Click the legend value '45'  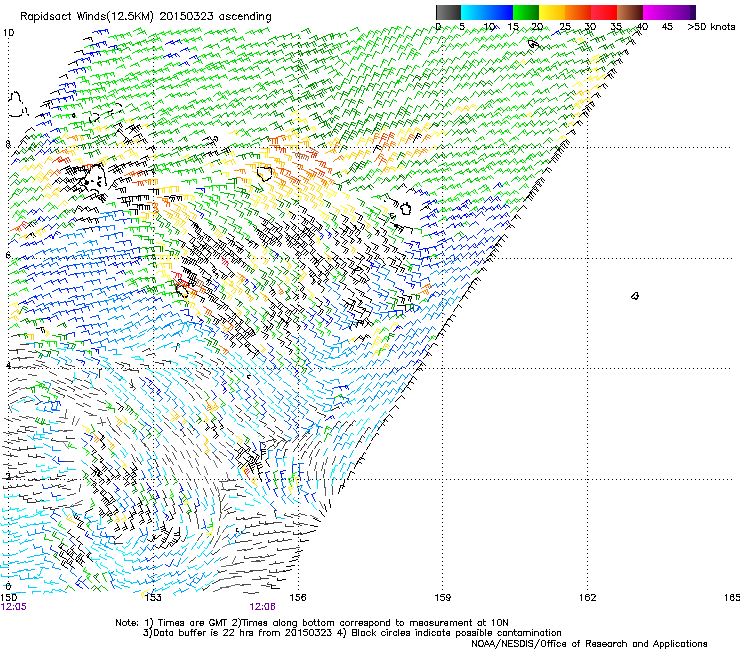click(667, 27)
